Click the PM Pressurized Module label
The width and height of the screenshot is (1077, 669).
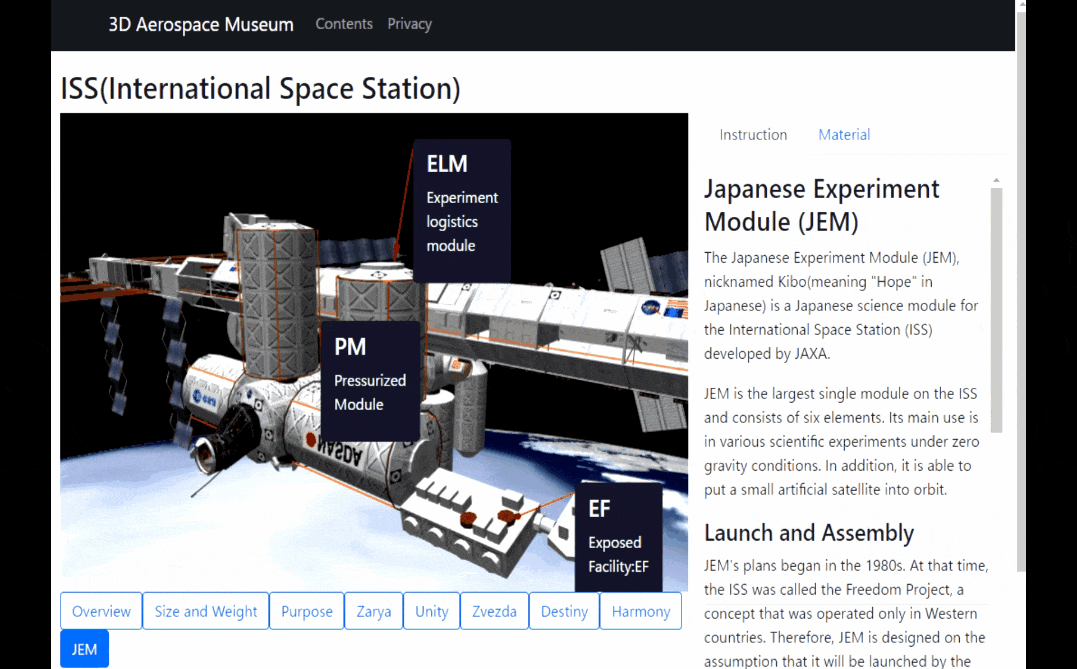(x=370, y=381)
